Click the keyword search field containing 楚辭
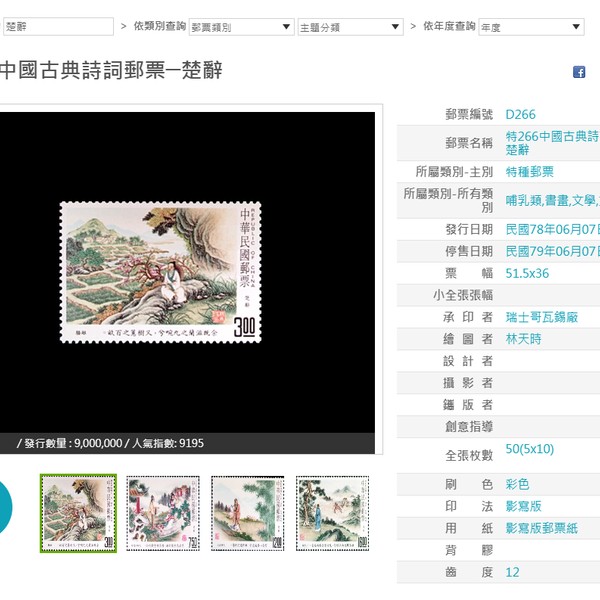The width and height of the screenshot is (600, 600). [58, 27]
